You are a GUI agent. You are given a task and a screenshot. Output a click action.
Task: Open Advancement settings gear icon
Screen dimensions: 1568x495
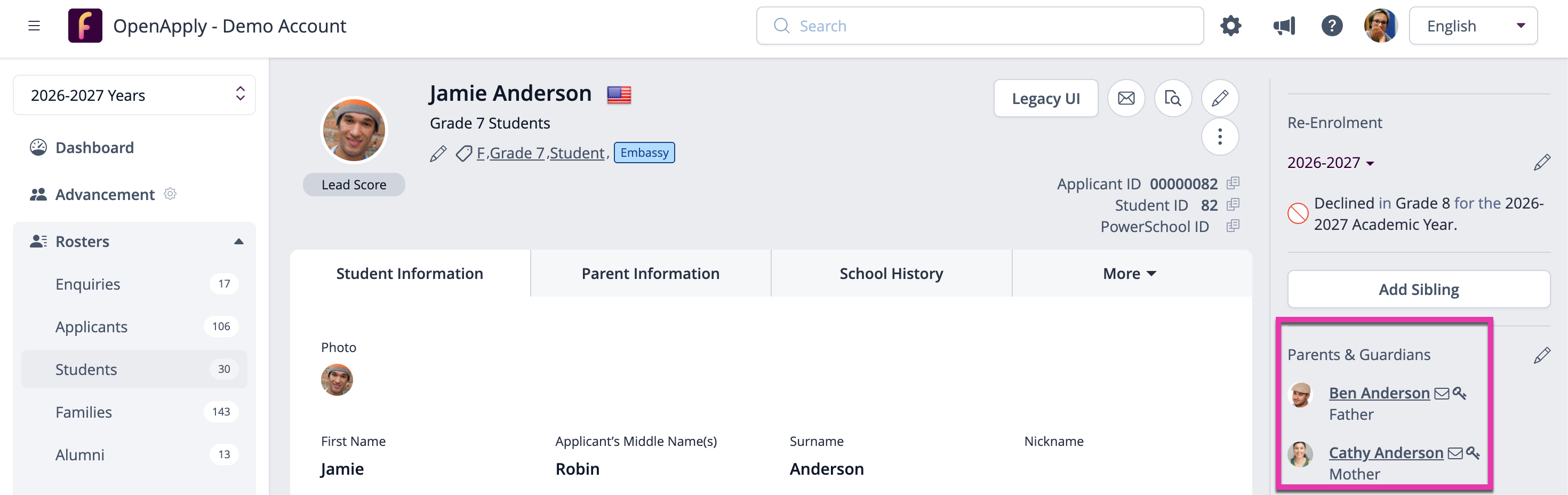coord(171,194)
